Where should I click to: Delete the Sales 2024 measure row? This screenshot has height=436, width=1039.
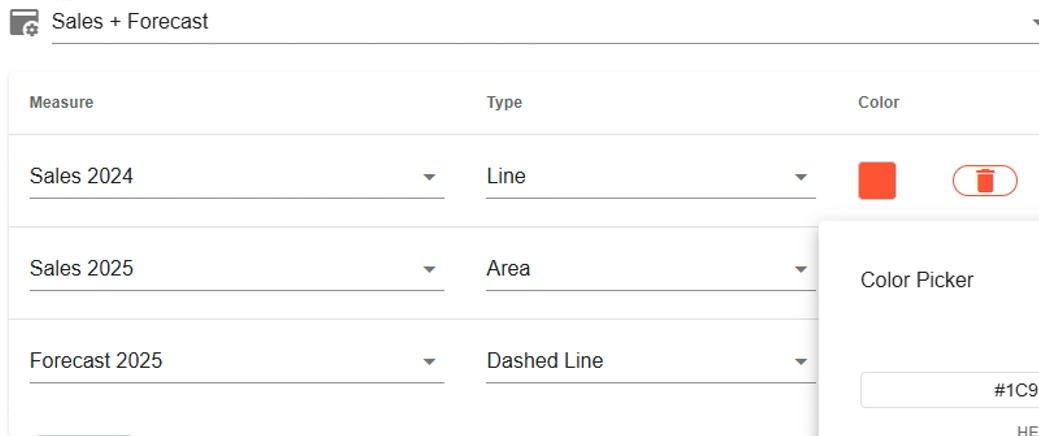pos(984,181)
